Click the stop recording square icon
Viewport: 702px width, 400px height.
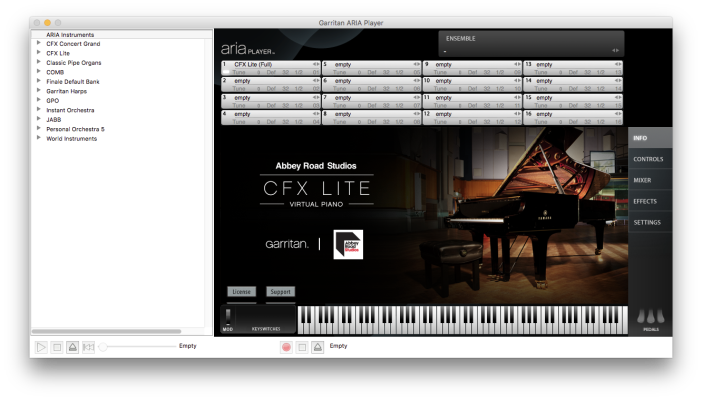tap(302, 347)
